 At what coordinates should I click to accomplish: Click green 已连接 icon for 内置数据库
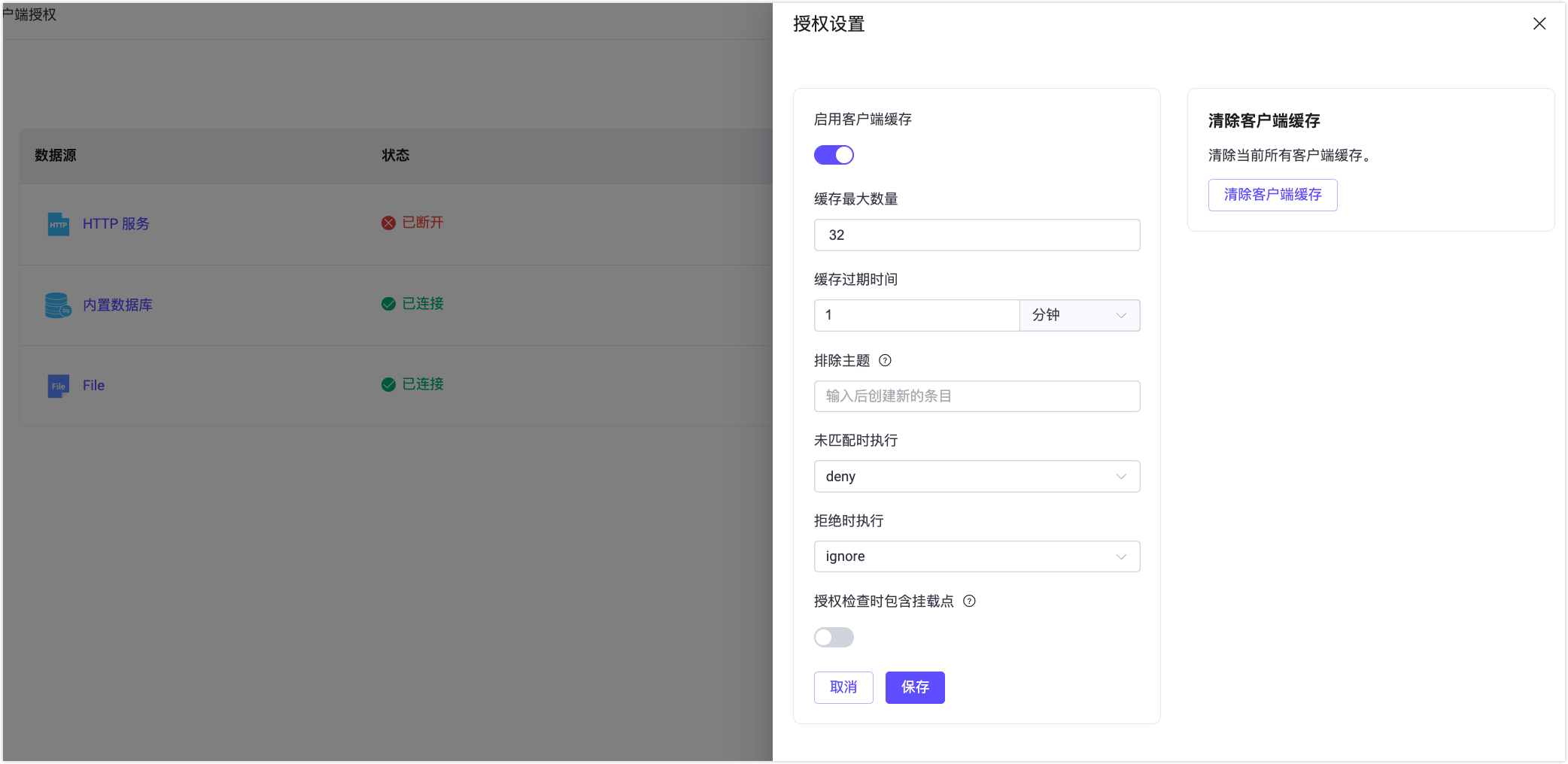point(388,304)
